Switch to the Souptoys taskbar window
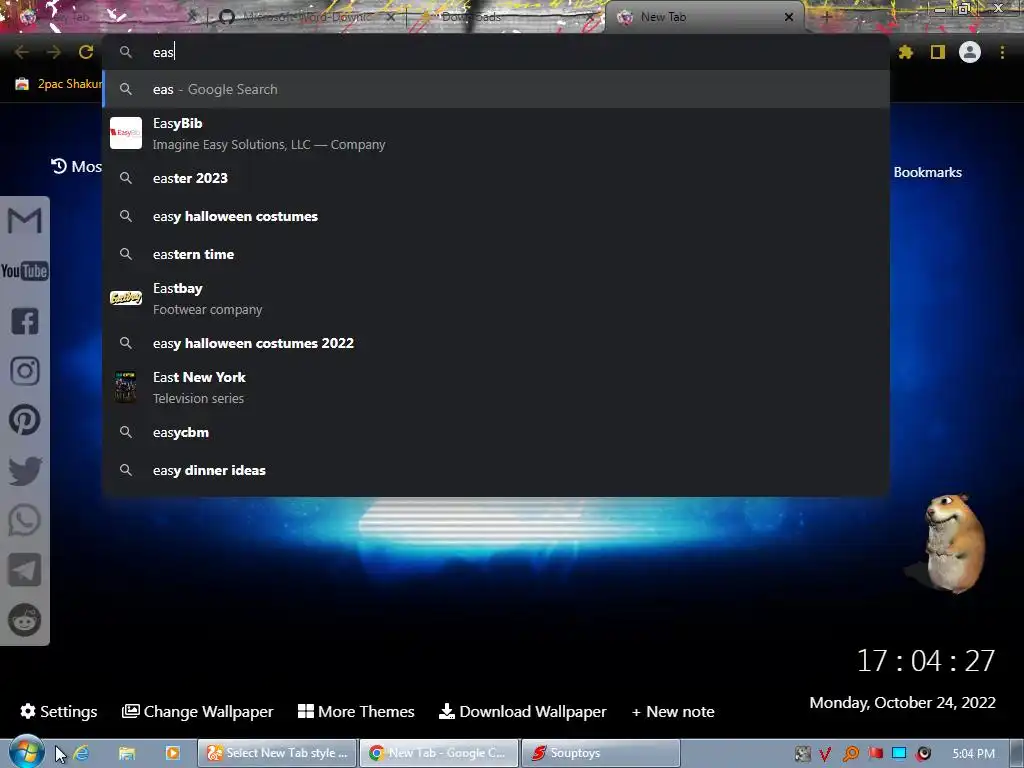Screen dimensions: 1024x768 601,753
